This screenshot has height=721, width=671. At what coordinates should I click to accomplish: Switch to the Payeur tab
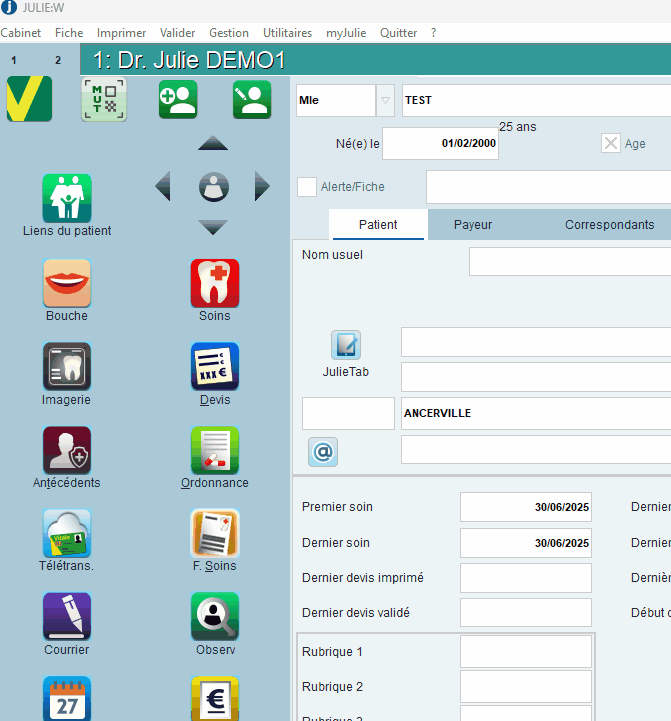pyautogui.click(x=473, y=224)
